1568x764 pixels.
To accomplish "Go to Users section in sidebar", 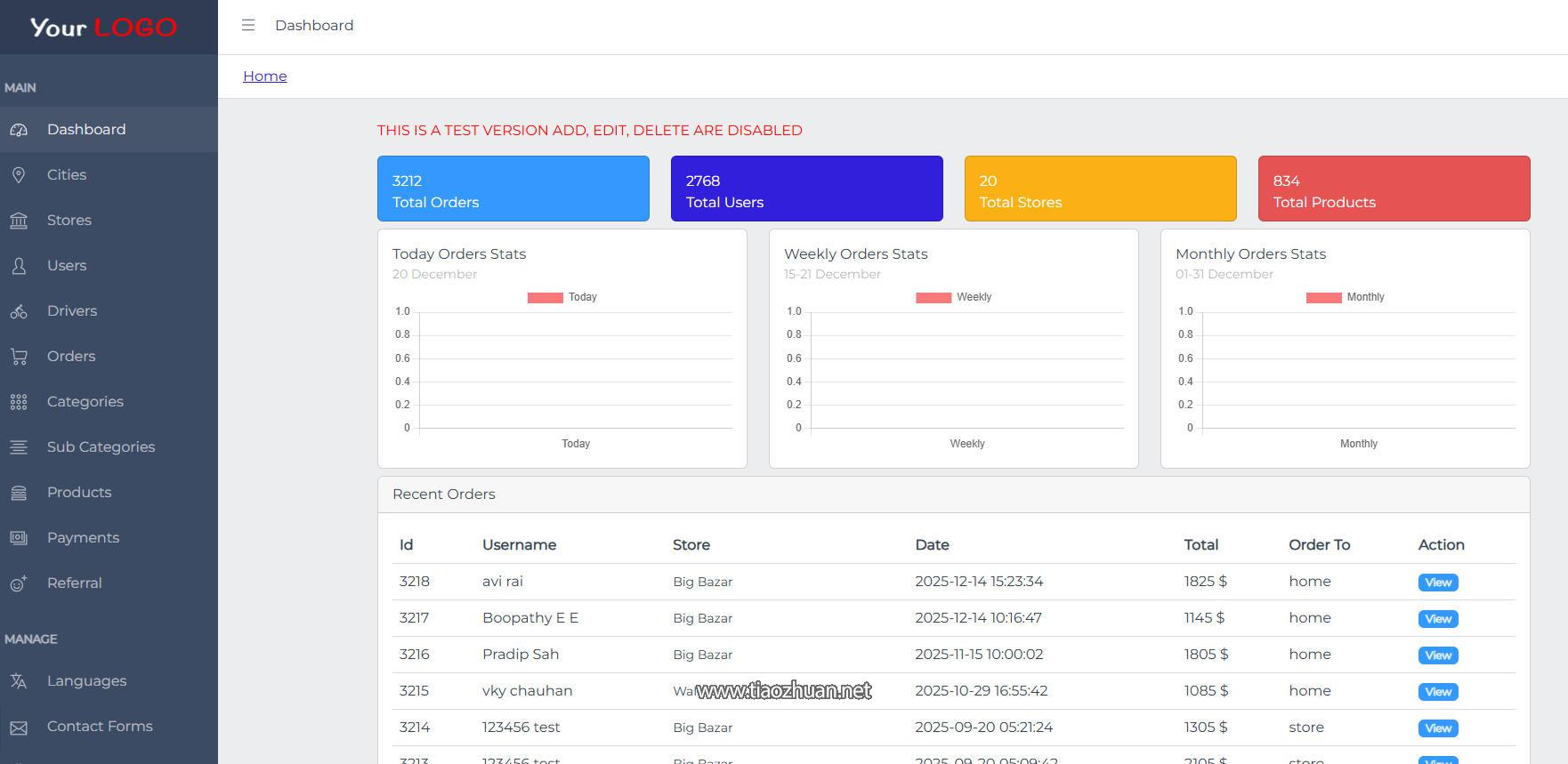I will (67, 266).
